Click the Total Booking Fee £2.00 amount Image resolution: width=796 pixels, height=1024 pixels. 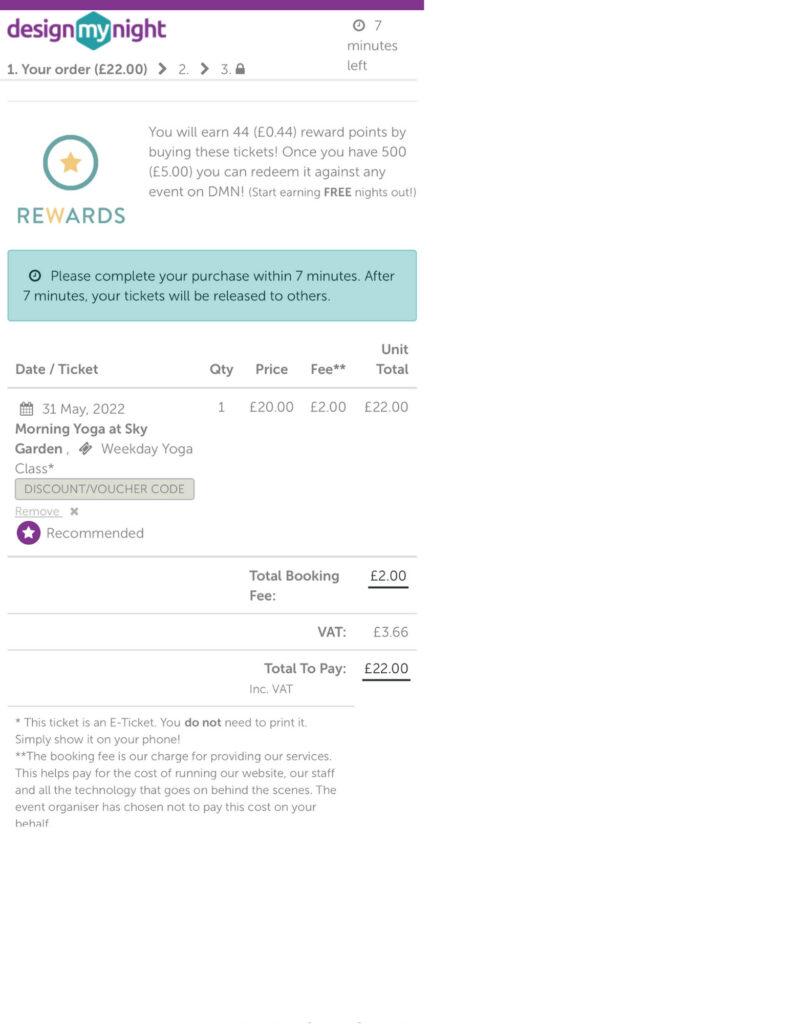[x=387, y=576]
